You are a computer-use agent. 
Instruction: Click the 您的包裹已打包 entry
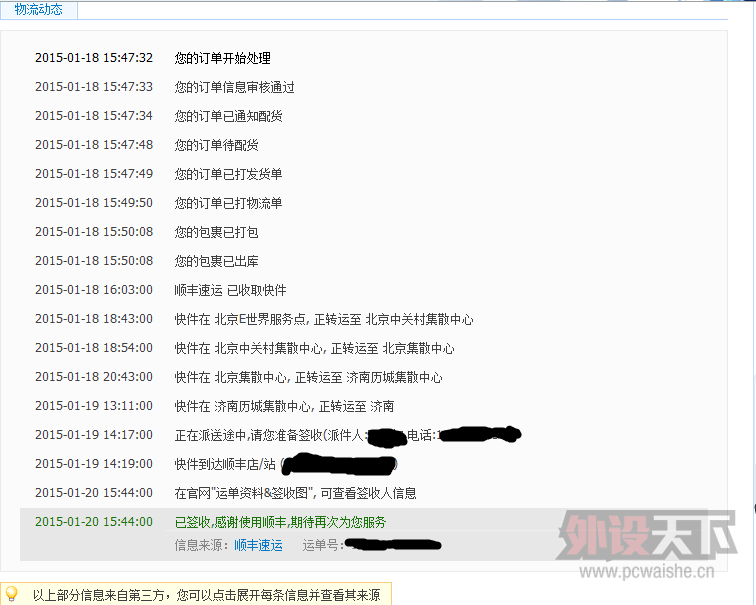click(x=216, y=232)
